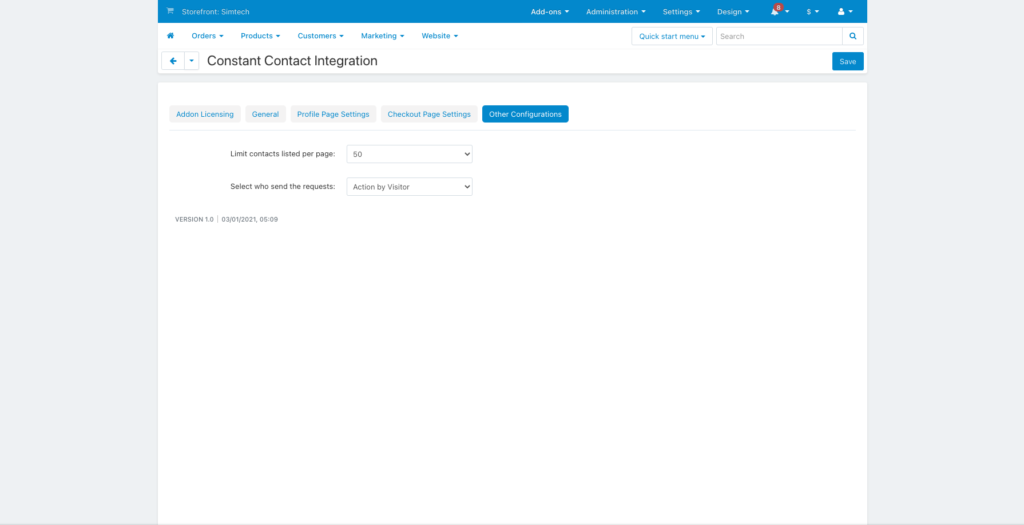Open the Marketing menu
The width and height of the screenshot is (1024, 525).
[382, 36]
